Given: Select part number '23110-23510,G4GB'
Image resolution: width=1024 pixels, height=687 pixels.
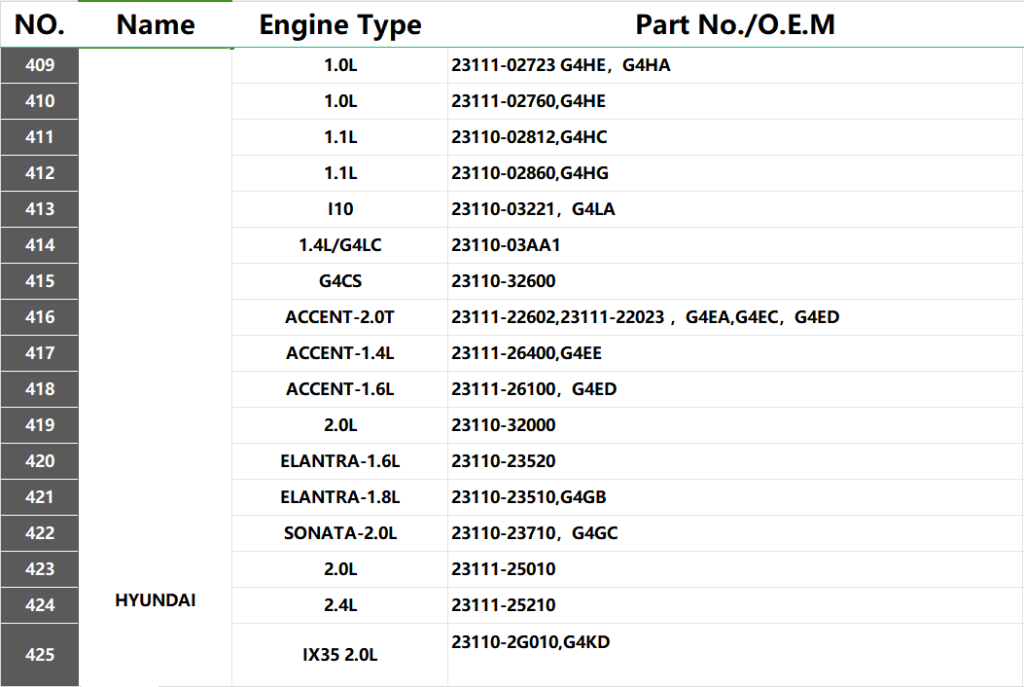Looking at the screenshot, I should coord(529,496).
